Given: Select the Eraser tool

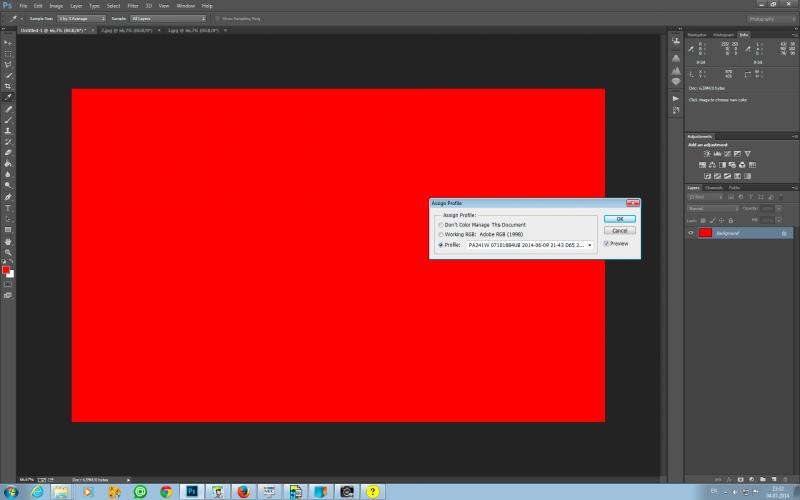Looking at the screenshot, I should (x=8, y=153).
